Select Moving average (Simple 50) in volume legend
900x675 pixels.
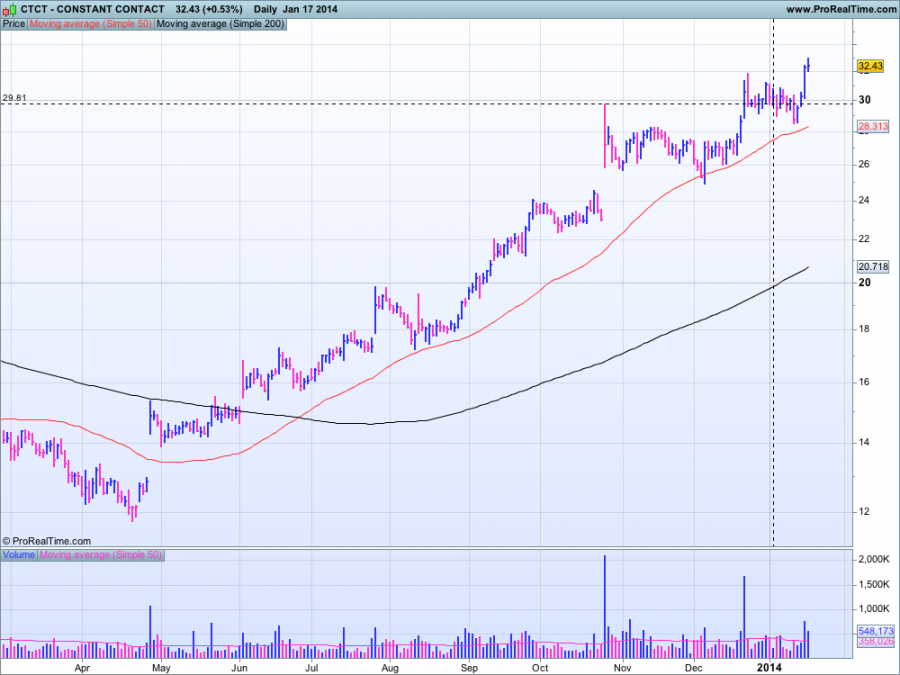pyautogui.click(x=100, y=555)
